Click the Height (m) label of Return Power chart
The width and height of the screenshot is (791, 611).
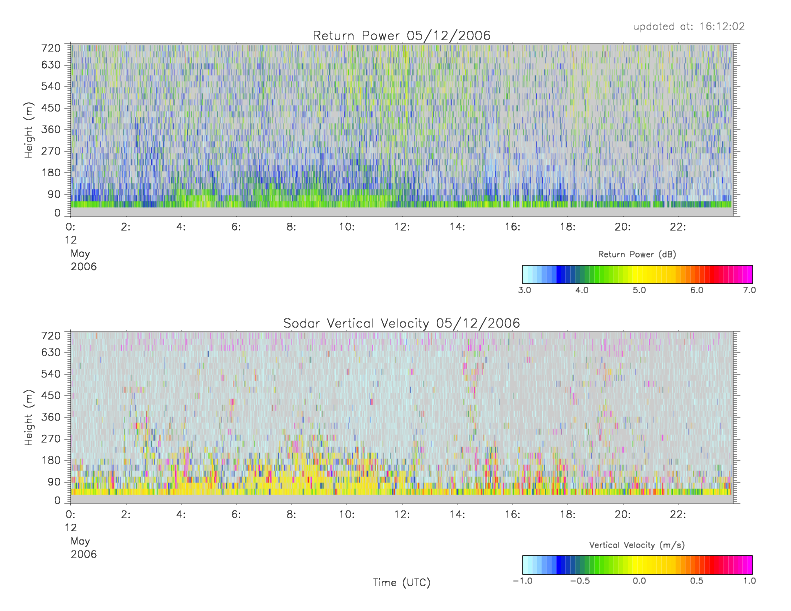[28, 130]
